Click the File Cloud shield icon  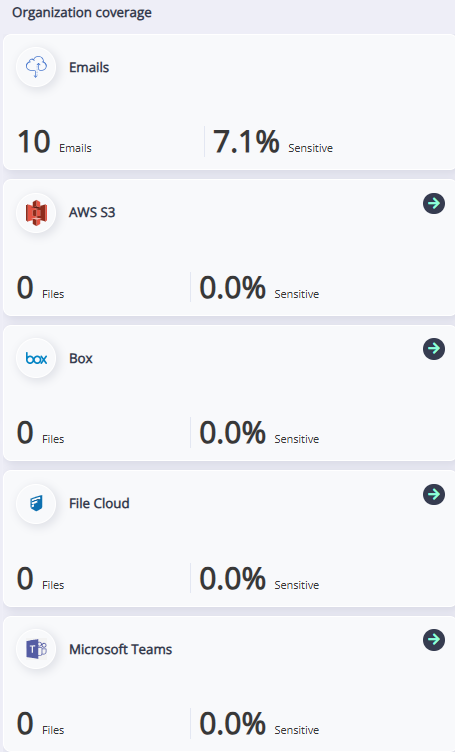pyautogui.click(x=36, y=503)
